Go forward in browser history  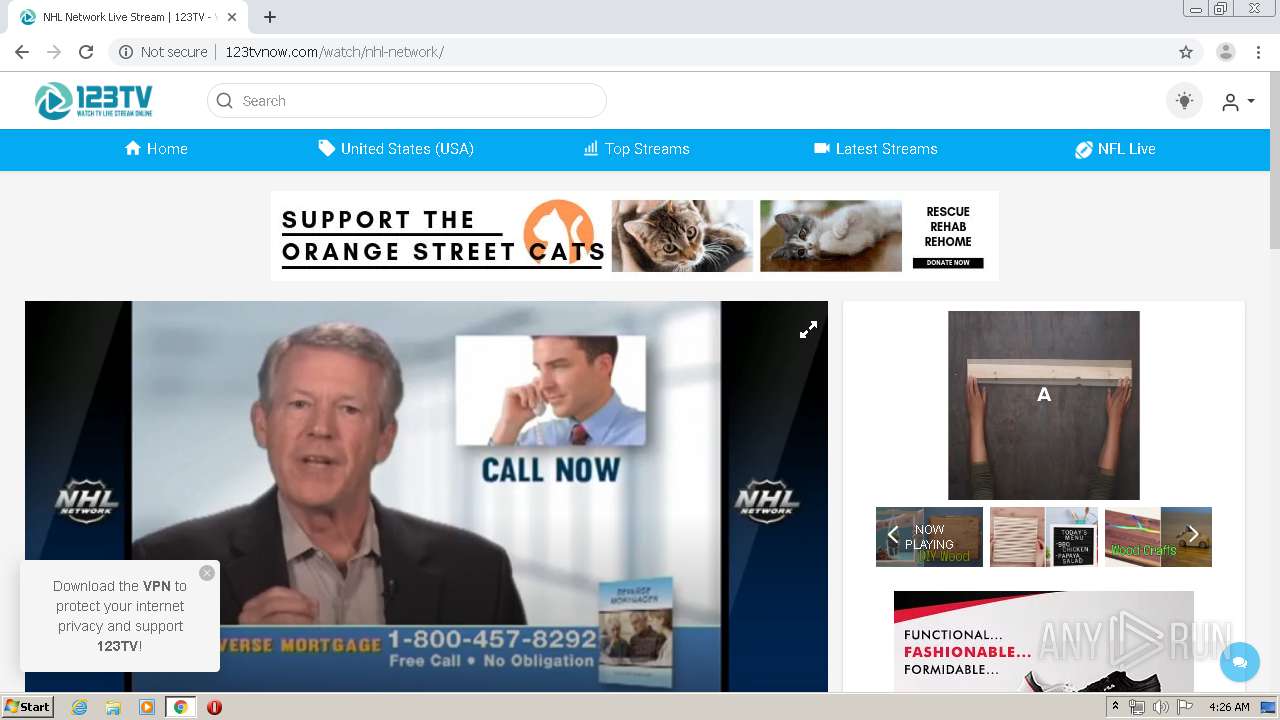pos(54,52)
